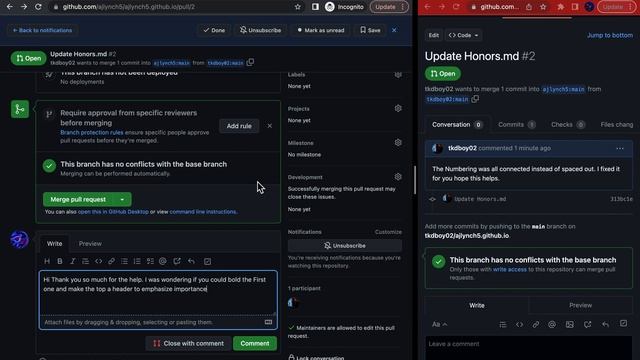This screenshot has height=360, width=640.
Task: Insert saved reply arrow in right window editor
Action: pyautogui.click(x=606, y=324)
